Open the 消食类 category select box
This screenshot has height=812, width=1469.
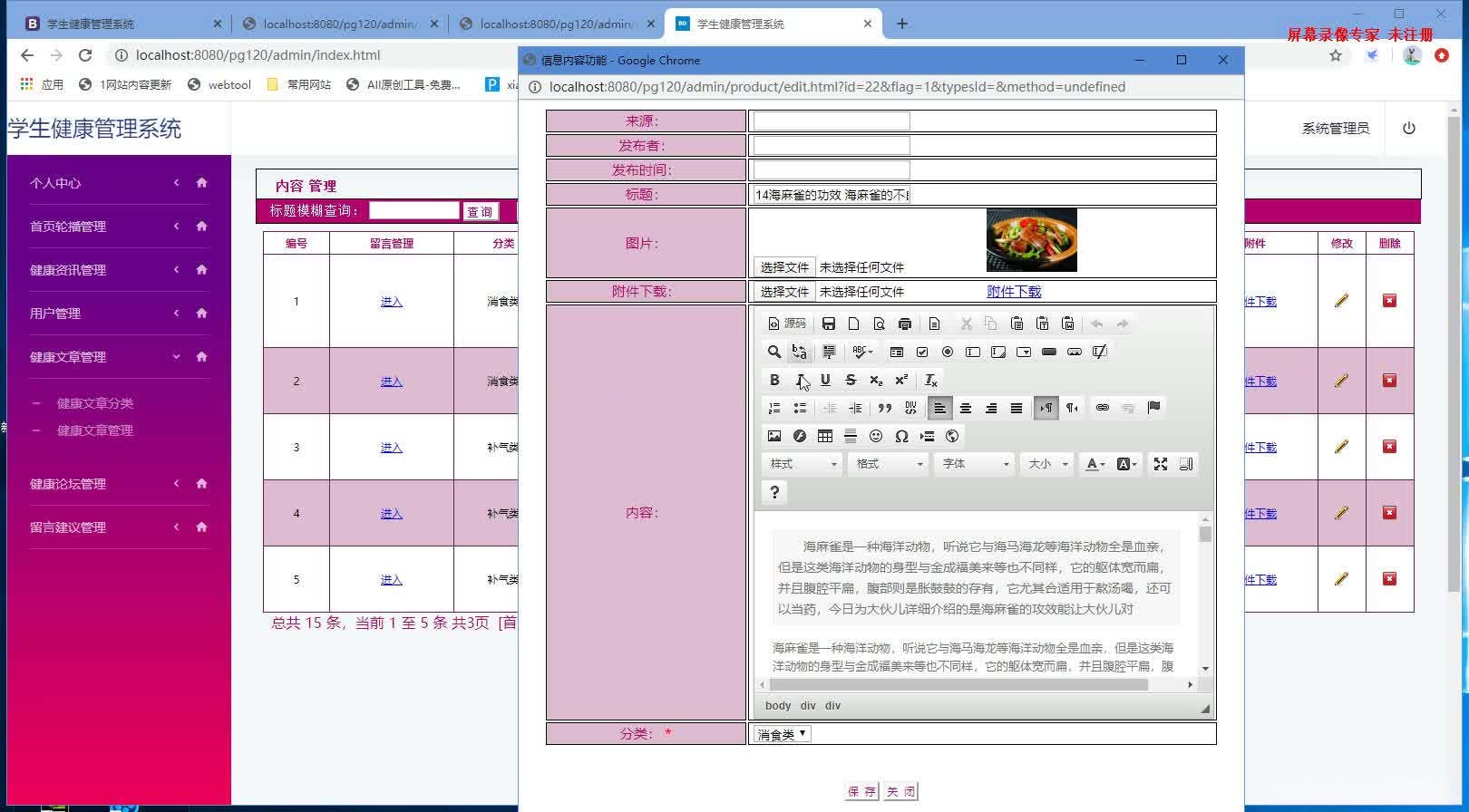782,734
